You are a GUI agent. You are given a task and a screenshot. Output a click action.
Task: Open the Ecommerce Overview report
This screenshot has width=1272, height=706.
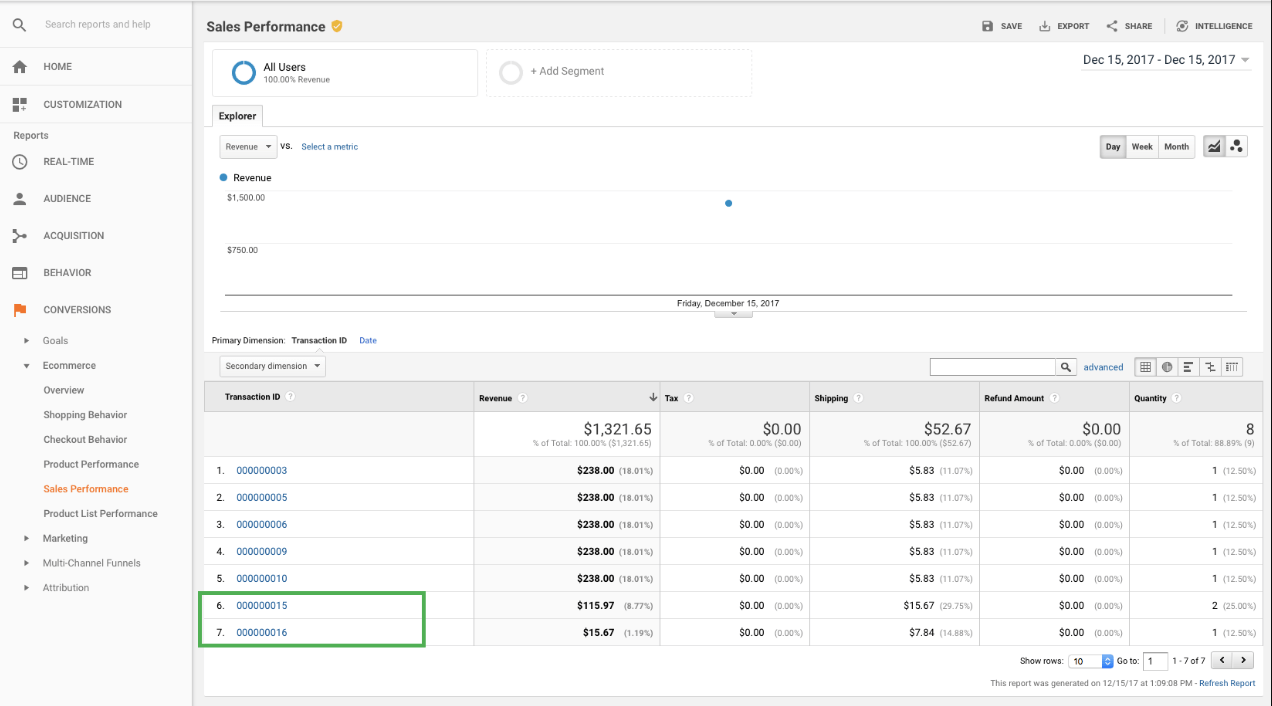click(x=64, y=391)
